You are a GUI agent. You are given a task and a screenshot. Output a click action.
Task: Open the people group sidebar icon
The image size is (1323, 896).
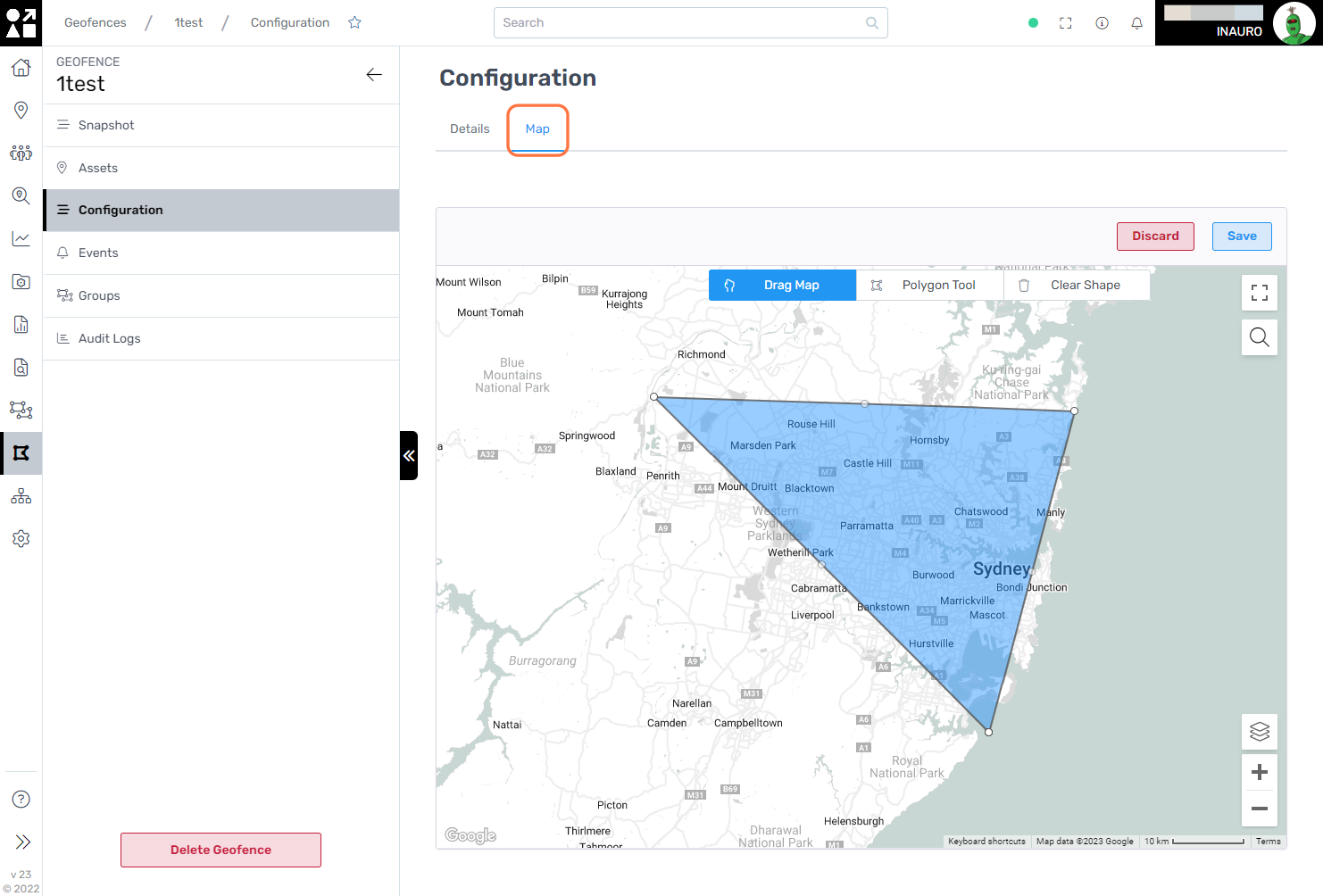21,153
